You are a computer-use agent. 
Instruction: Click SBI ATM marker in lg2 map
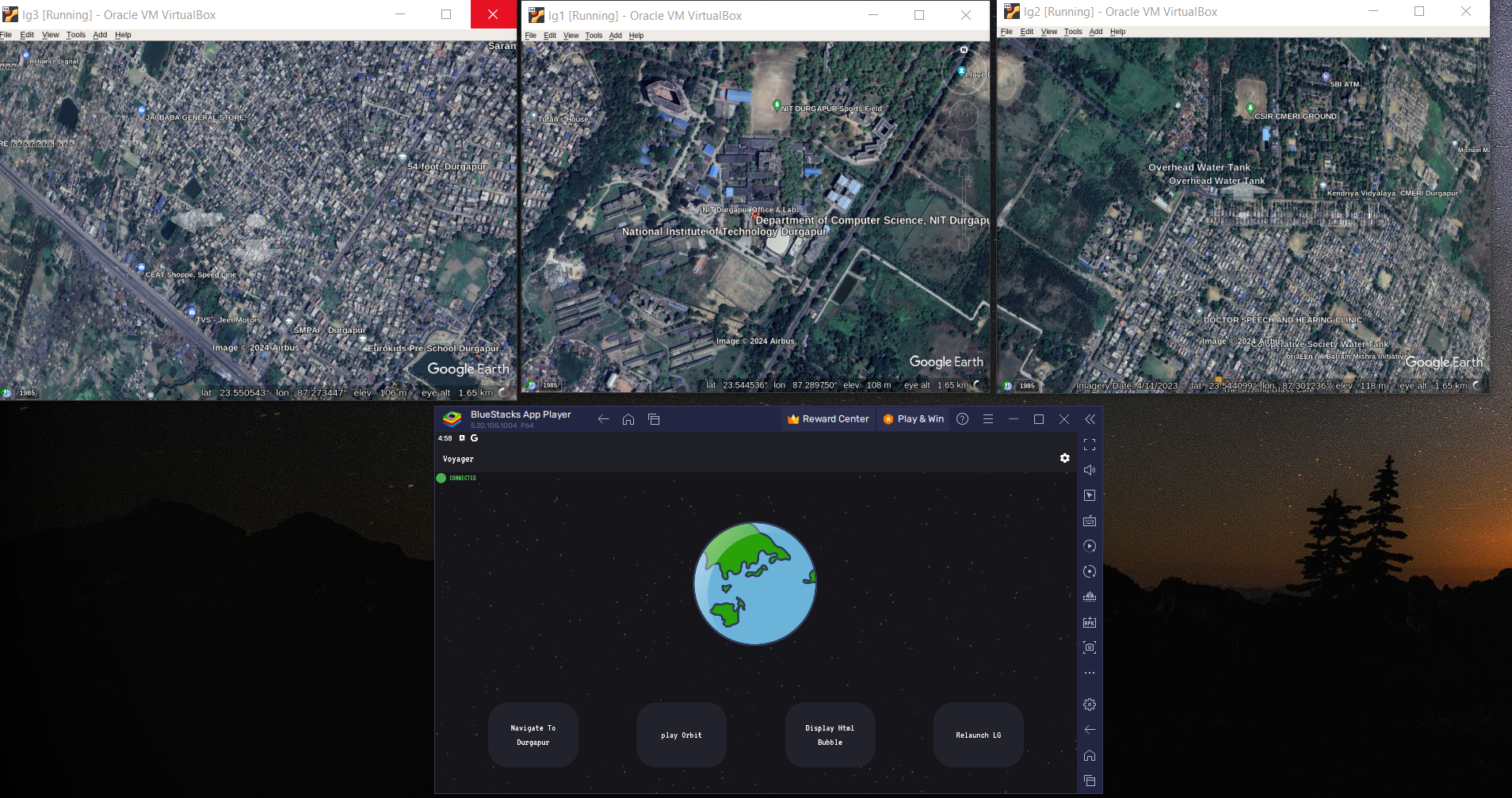(x=1326, y=78)
